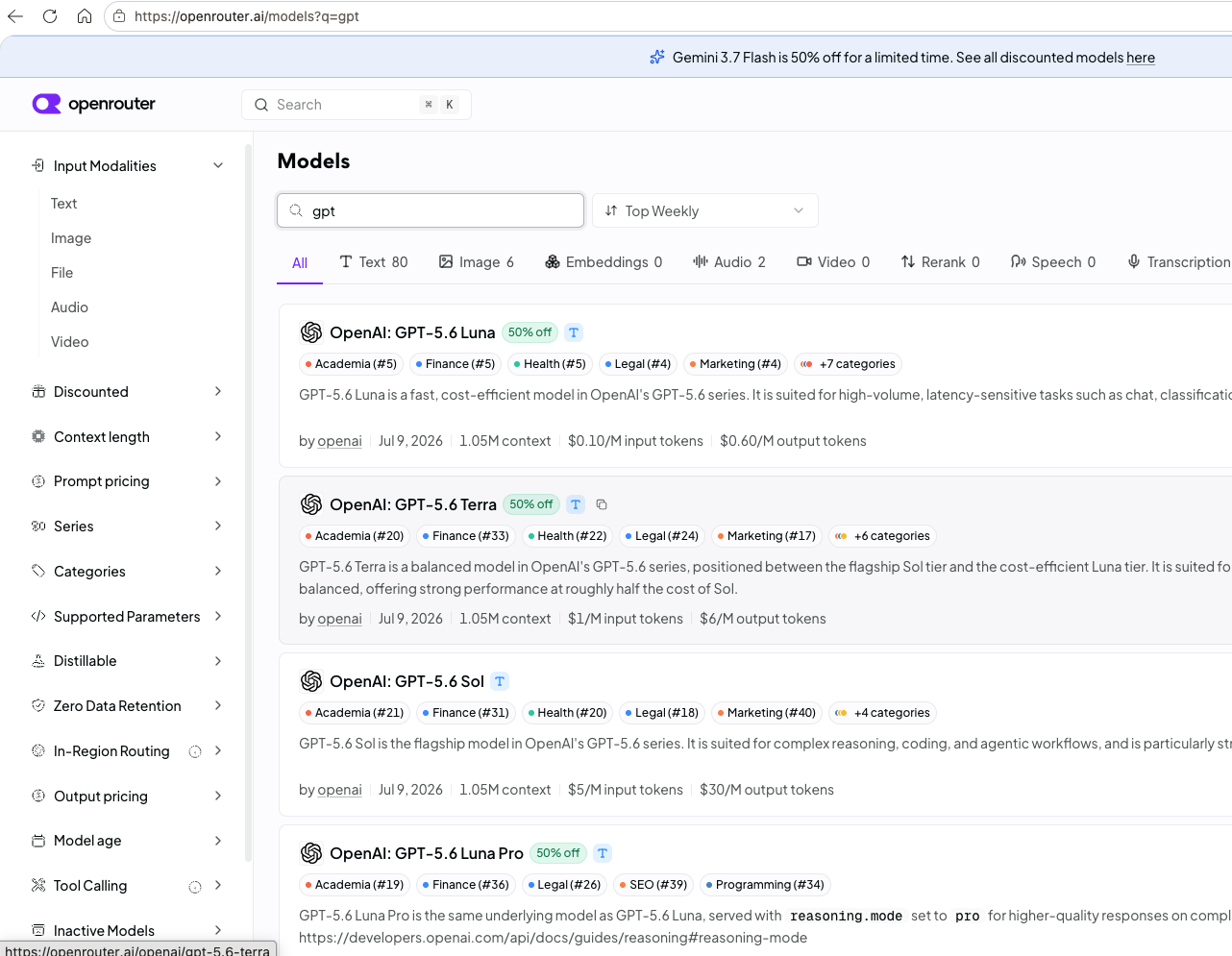Open the Audio 2 tab
The width and height of the screenshot is (1232, 956).
[x=729, y=262]
